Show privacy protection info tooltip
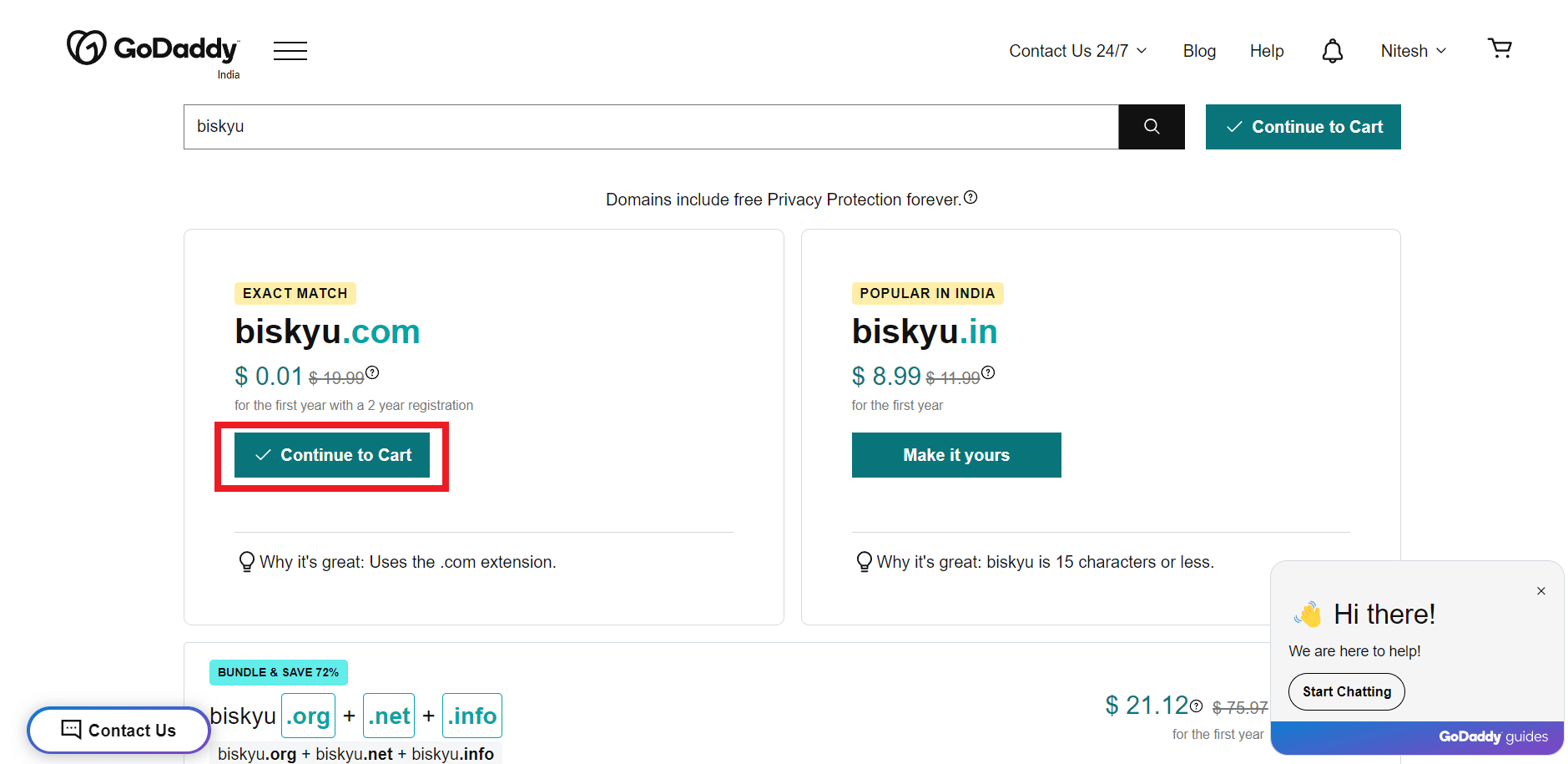The width and height of the screenshot is (1568, 764). click(x=971, y=198)
